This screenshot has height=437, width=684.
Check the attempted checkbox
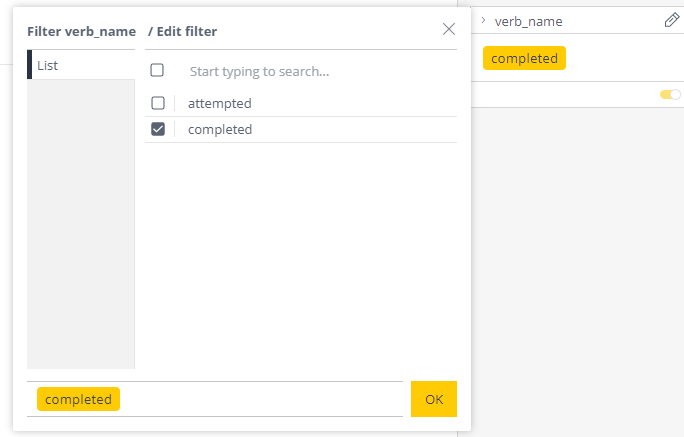[158, 103]
